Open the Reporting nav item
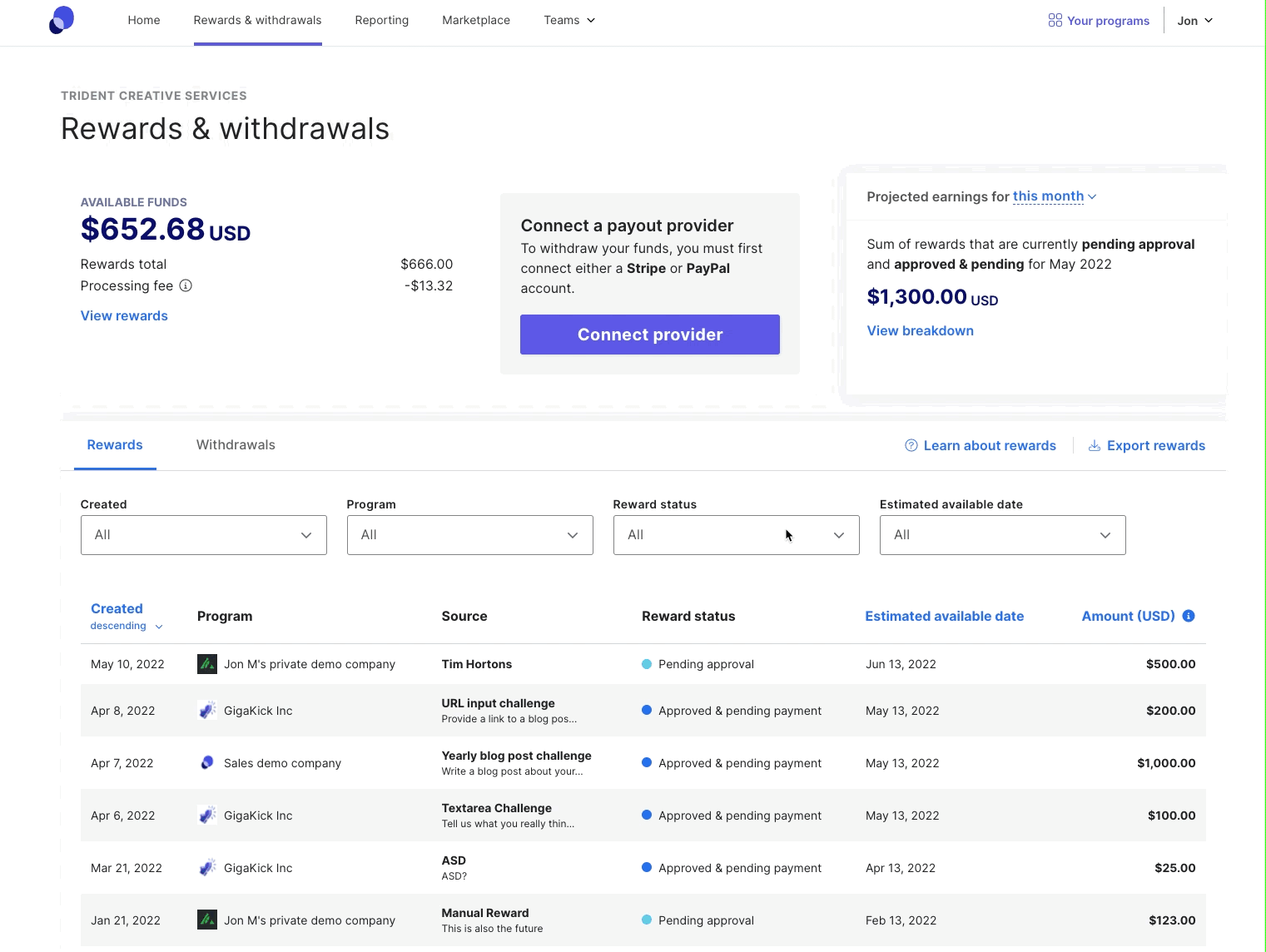 (x=382, y=20)
